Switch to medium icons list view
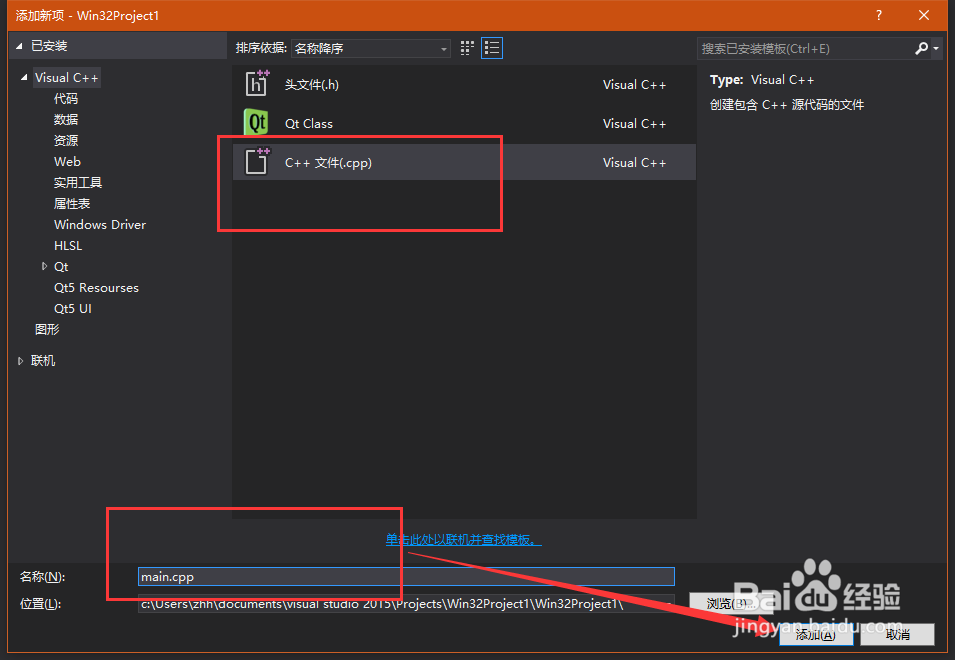 [492, 48]
